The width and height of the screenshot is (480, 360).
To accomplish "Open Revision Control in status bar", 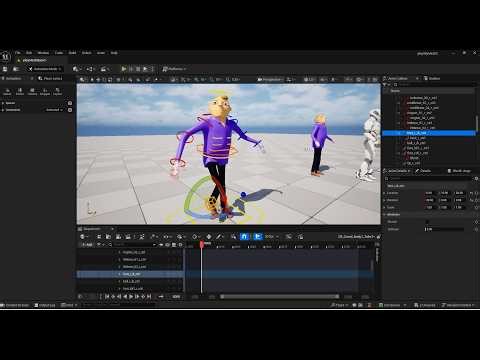I will pyautogui.click(x=458, y=305).
